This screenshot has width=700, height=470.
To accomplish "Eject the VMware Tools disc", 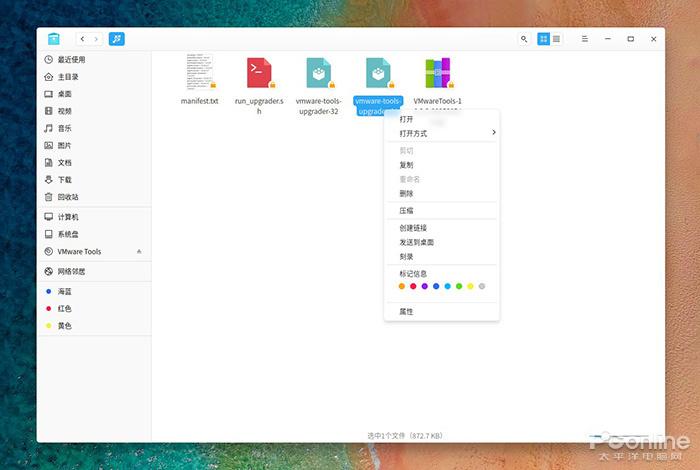I will 139,252.
